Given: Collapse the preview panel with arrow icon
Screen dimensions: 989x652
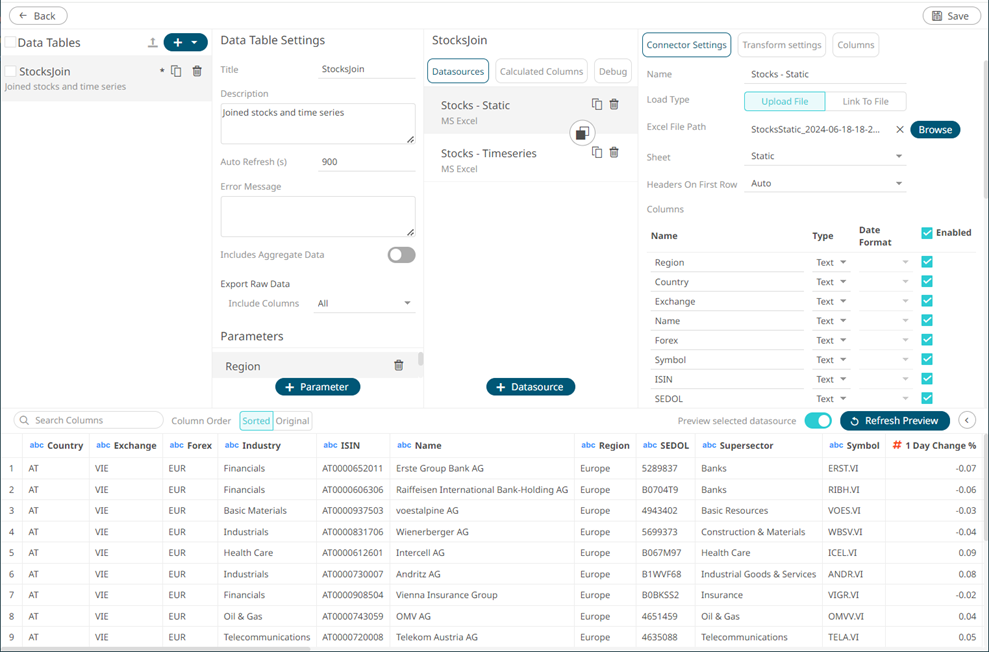Looking at the screenshot, I should (x=967, y=421).
